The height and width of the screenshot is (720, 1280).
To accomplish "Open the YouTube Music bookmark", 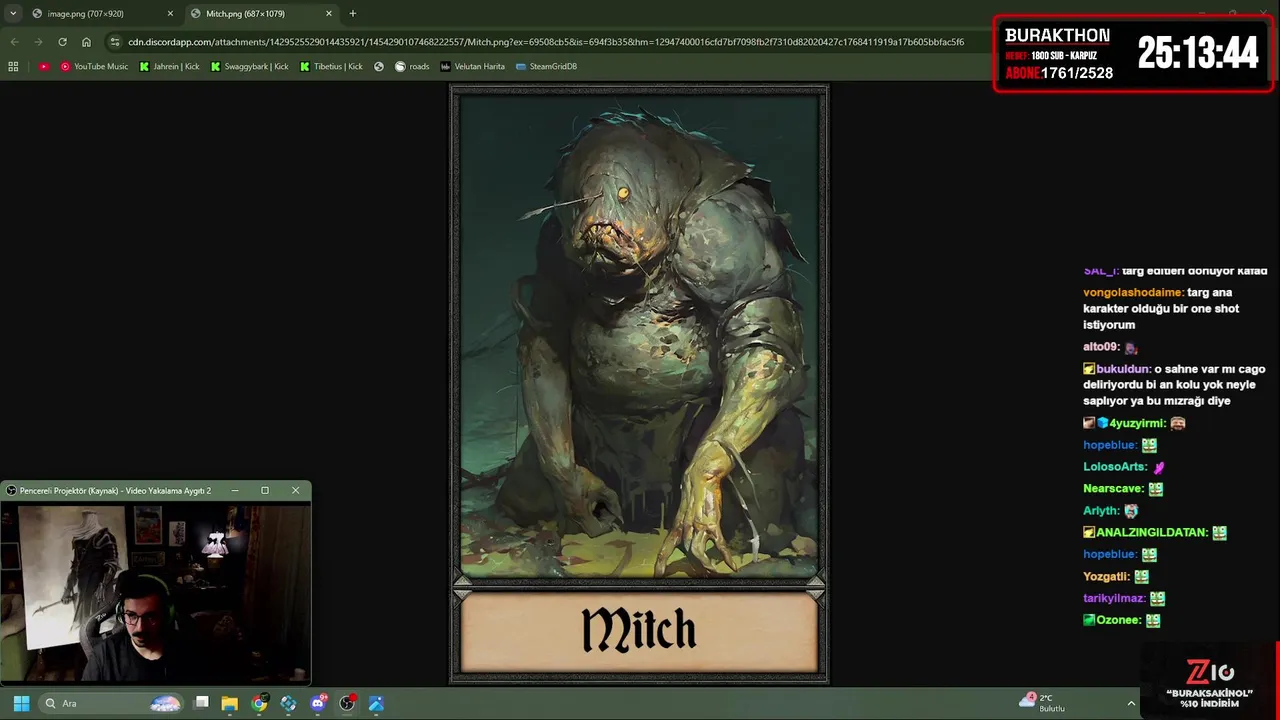I will pyautogui.click(x=94, y=66).
